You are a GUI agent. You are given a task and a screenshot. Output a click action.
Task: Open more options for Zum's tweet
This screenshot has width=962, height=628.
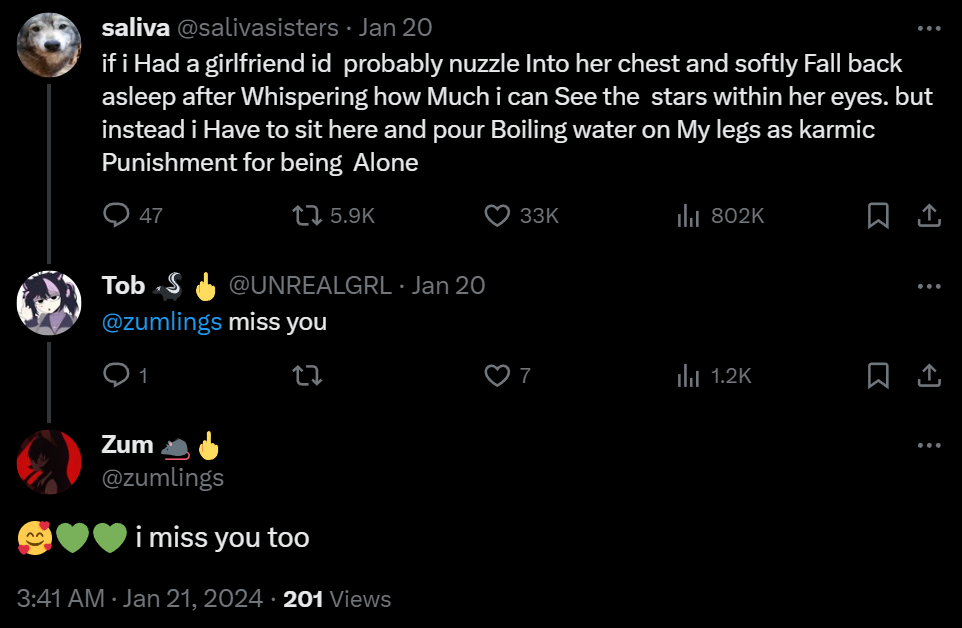coord(929,445)
